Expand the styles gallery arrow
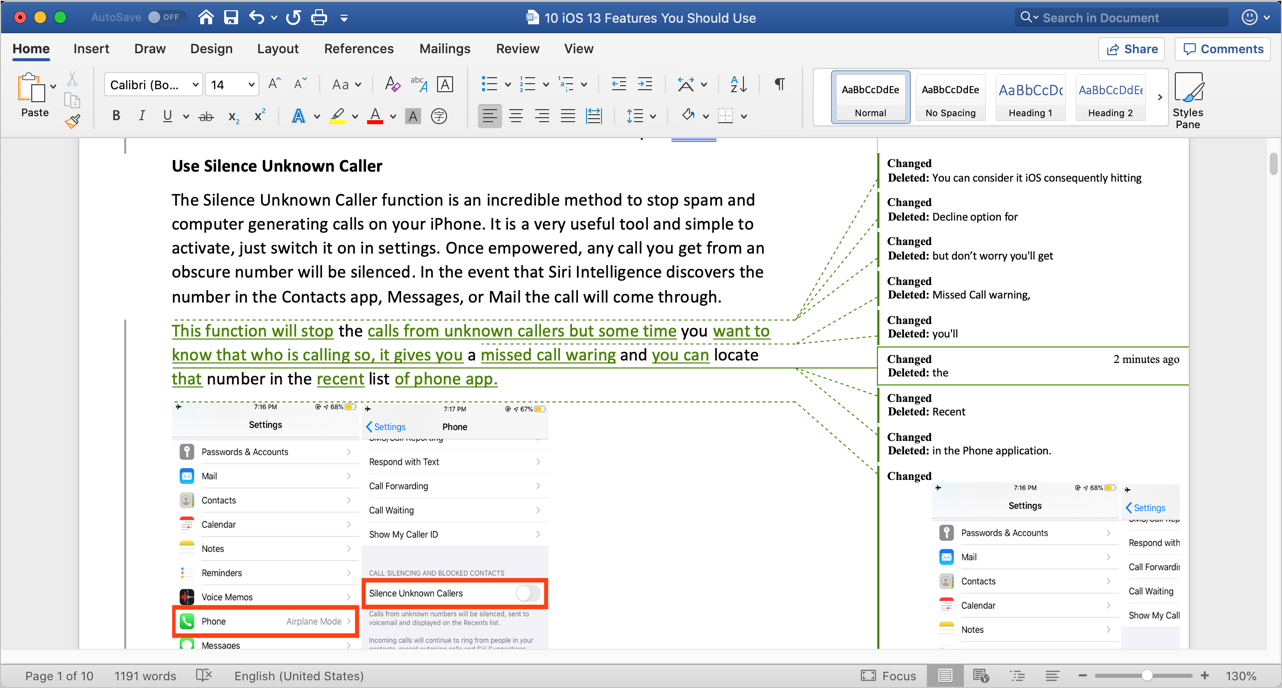This screenshot has height=688, width=1282. [1160, 97]
